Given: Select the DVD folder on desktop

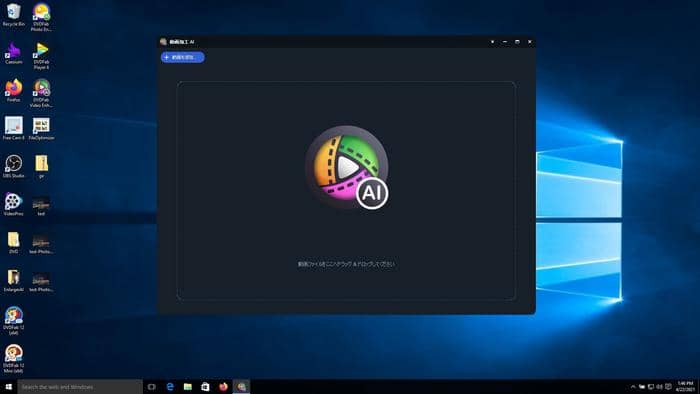Looking at the screenshot, I should pyautogui.click(x=13, y=242).
